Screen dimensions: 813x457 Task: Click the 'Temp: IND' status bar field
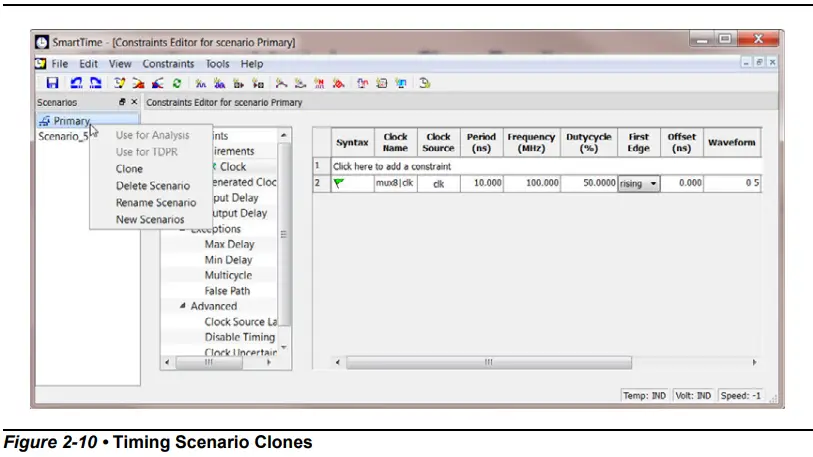[x=644, y=396]
